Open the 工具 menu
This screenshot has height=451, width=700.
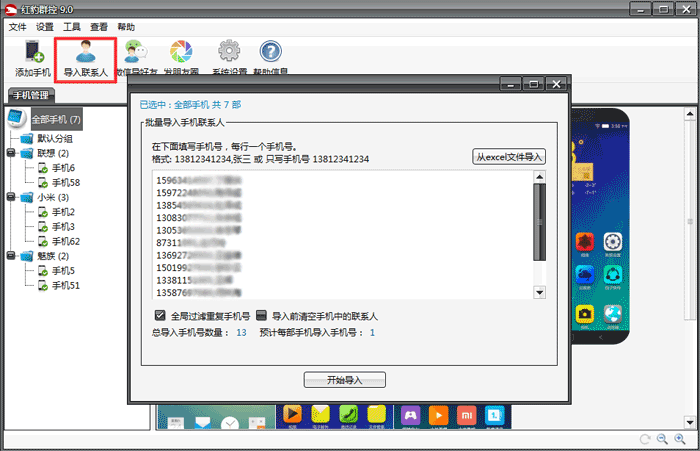point(72,27)
